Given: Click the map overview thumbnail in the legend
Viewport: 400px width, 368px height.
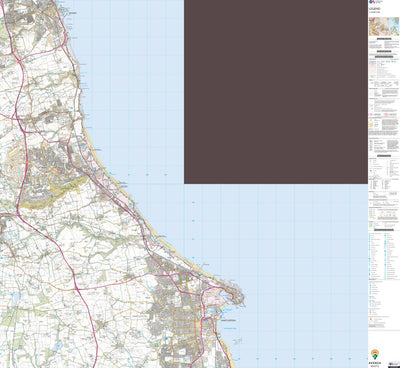Looking at the screenshot, I should click(384, 27).
